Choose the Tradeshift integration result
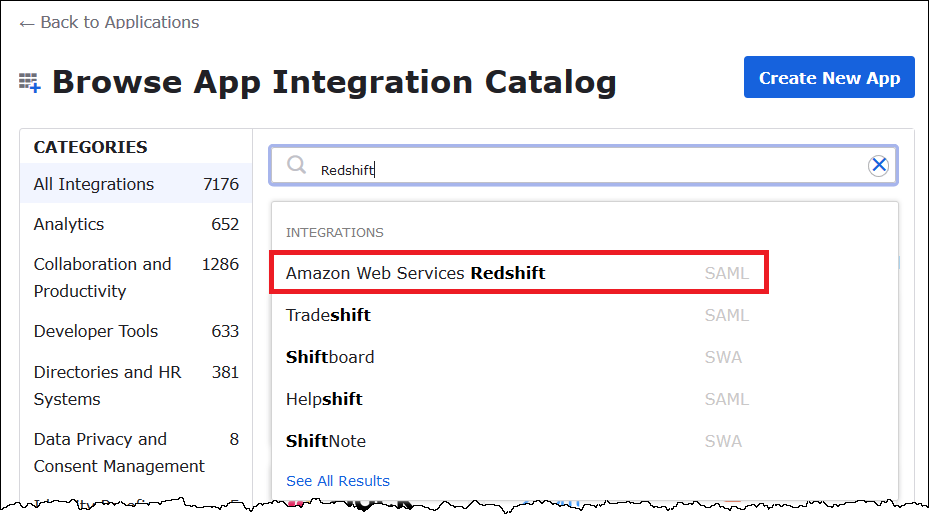This screenshot has height=515, width=929. (x=328, y=315)
